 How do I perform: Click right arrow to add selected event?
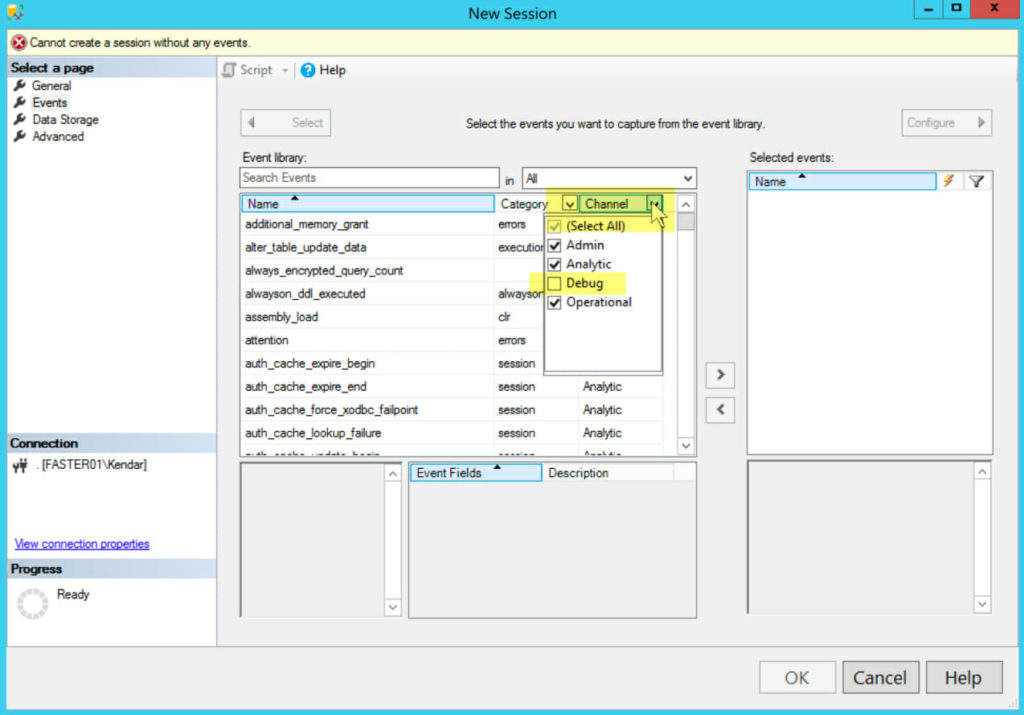pos(720,375)
